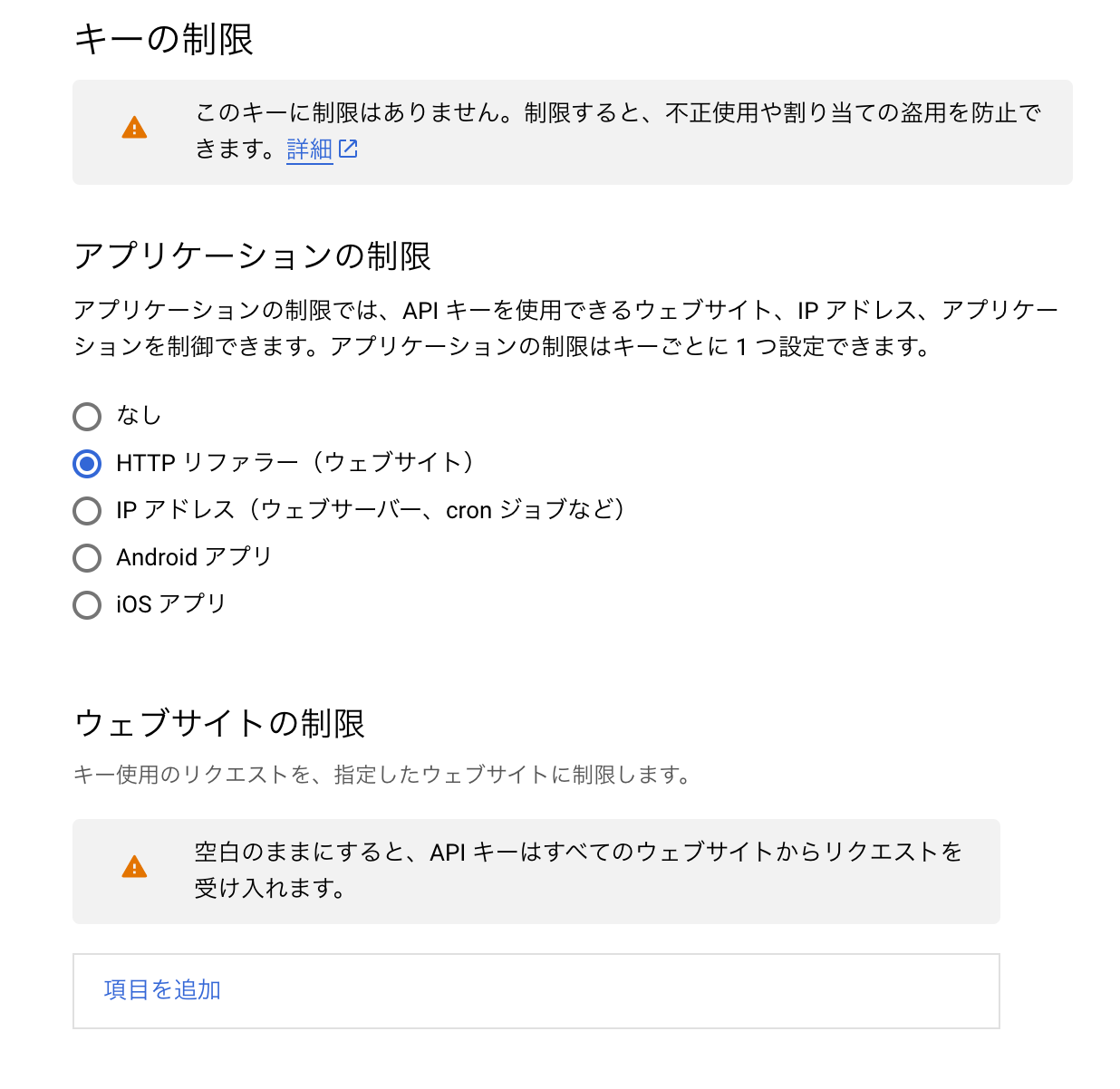Select IP アドレス（ウェブサーバー、cron ジョブなど）

click(x=87, y=511)
